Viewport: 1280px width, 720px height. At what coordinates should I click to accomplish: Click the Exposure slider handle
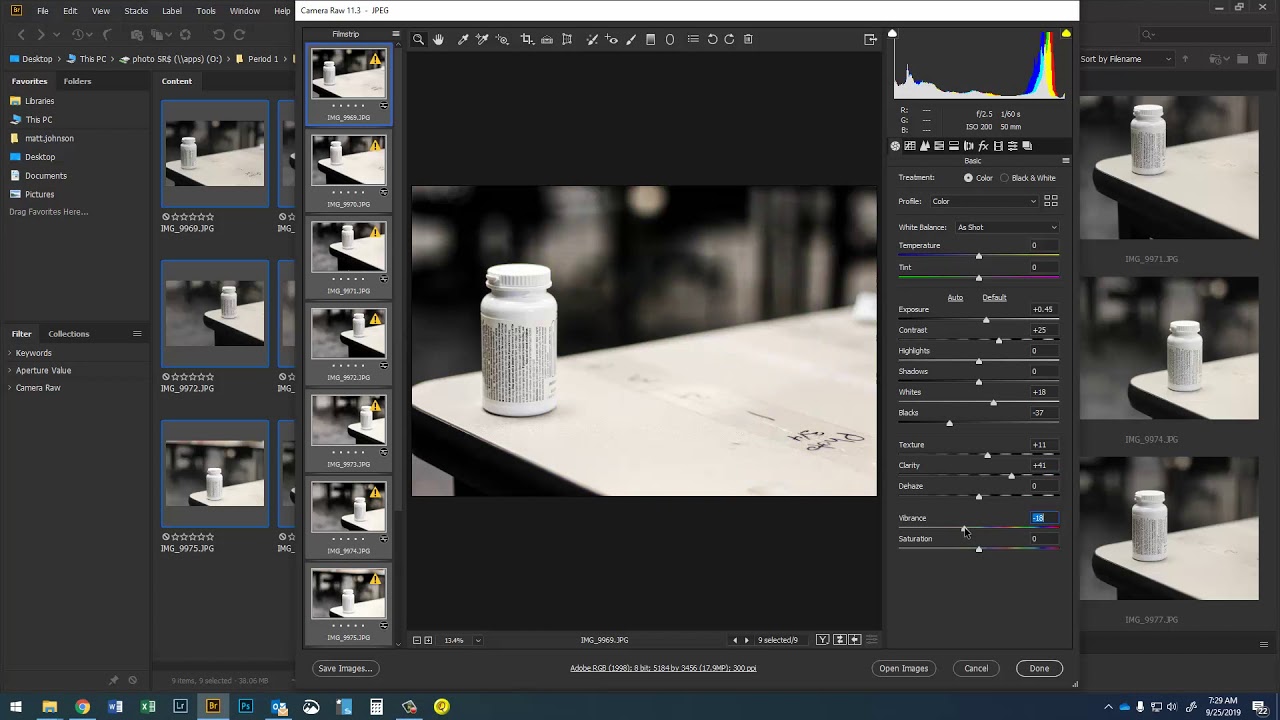click(x=986, y=320)
